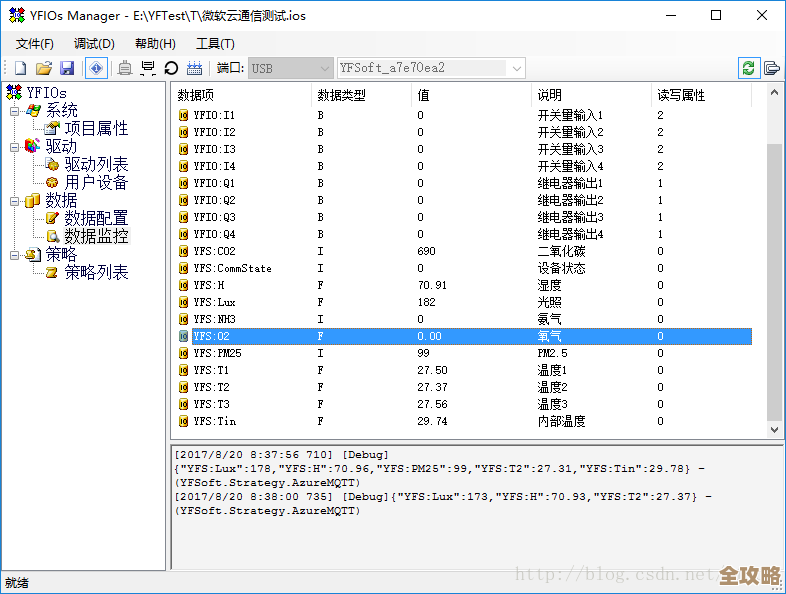Screen dimensions: 786x594
Task: Click the calendar-style device toolbar icon
Action: (x=194, y=68)
